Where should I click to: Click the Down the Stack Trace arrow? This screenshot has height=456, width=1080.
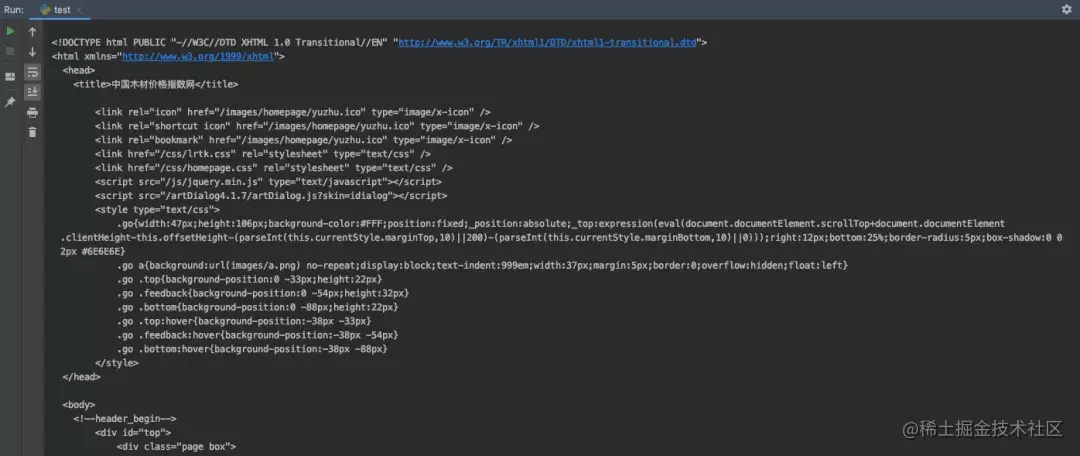[x=32, y=52]
